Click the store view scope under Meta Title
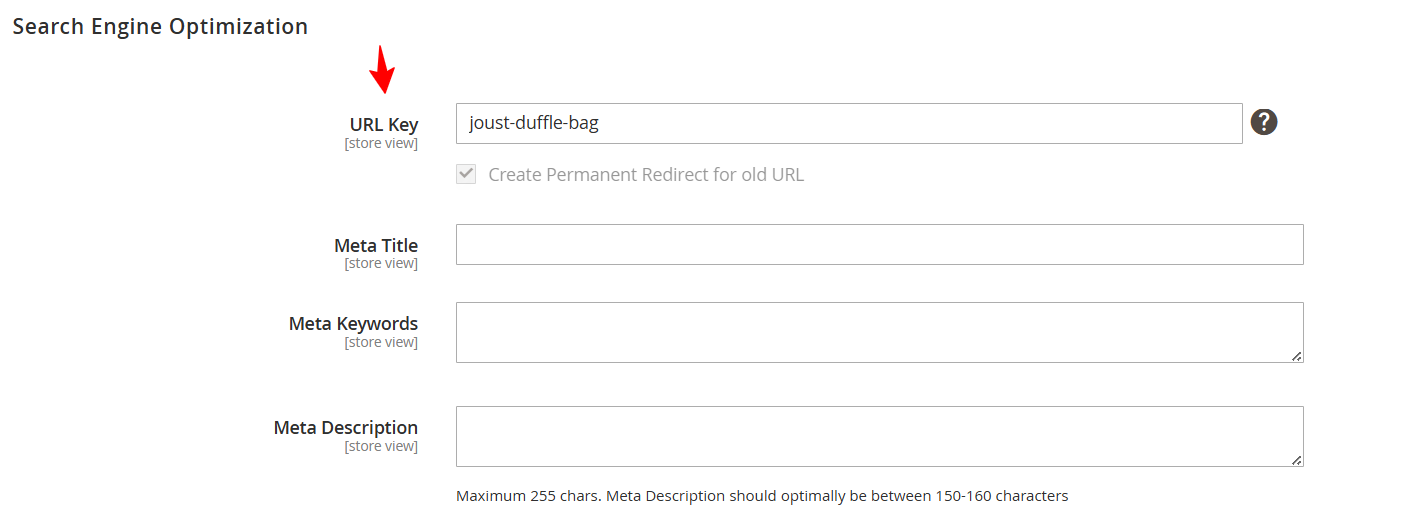 pos(381,264)
